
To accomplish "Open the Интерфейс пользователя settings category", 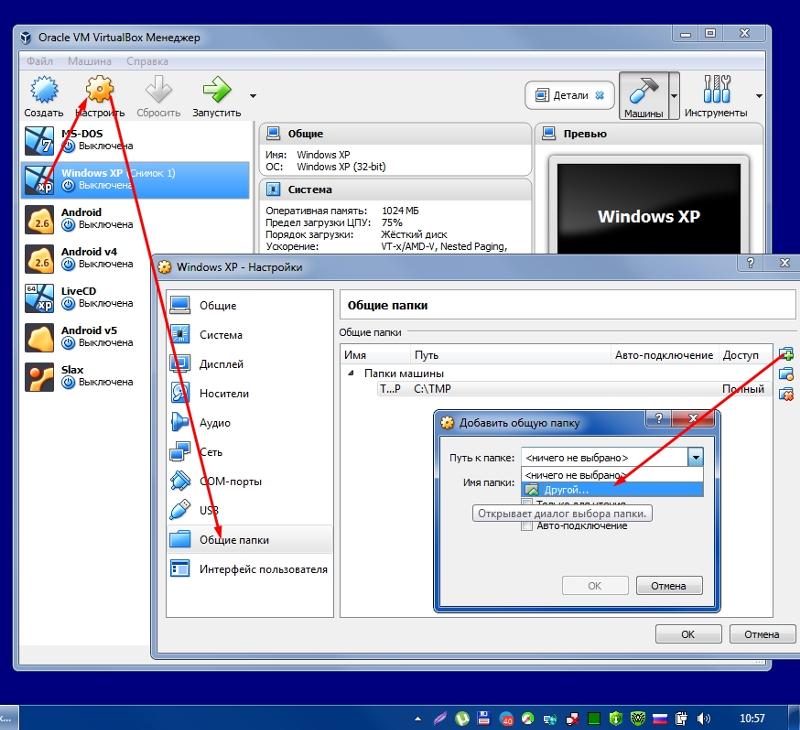I will coord(249,569).
